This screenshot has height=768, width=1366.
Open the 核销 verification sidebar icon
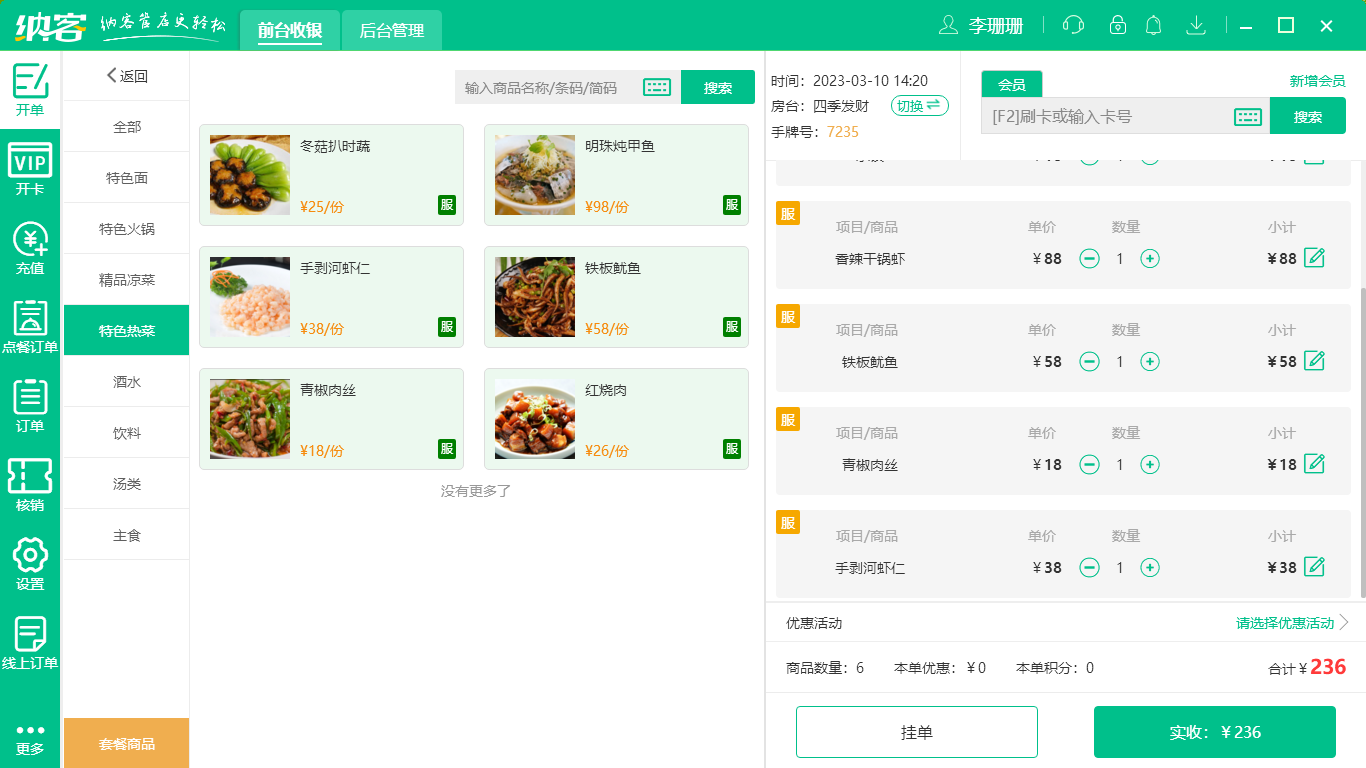(x=30, y=485)
